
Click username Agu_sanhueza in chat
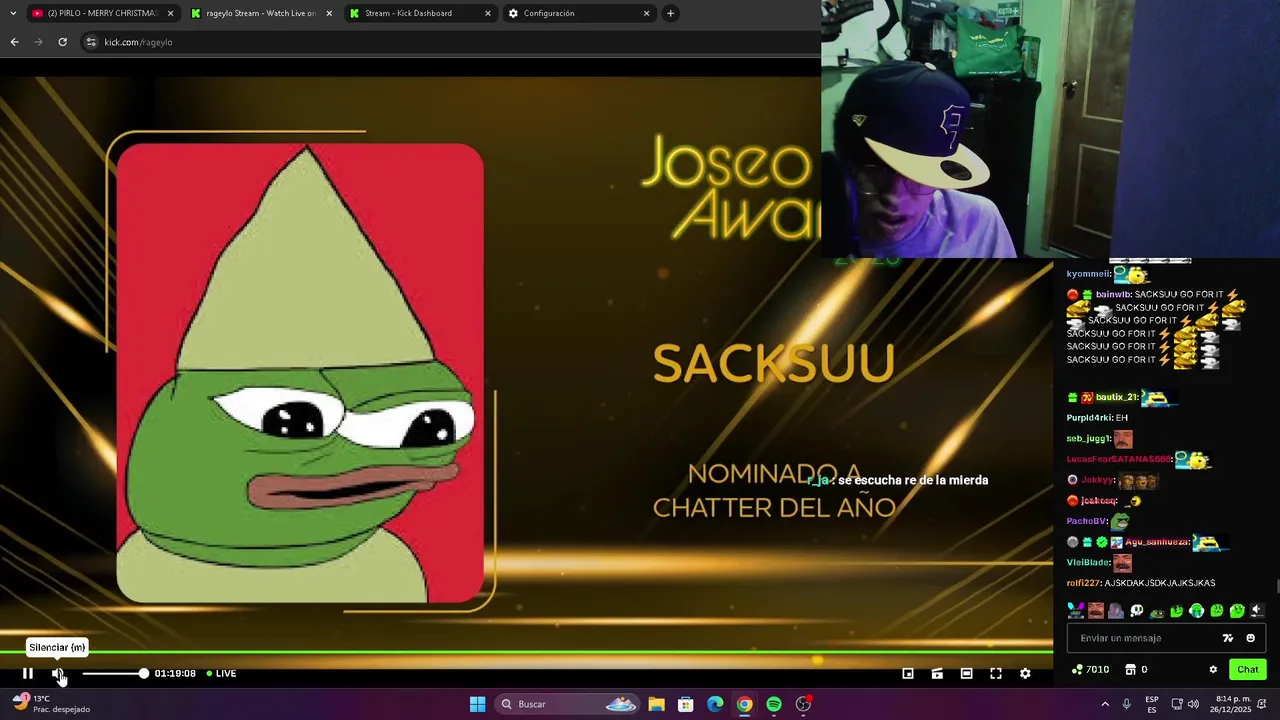tap(1157, 542)
